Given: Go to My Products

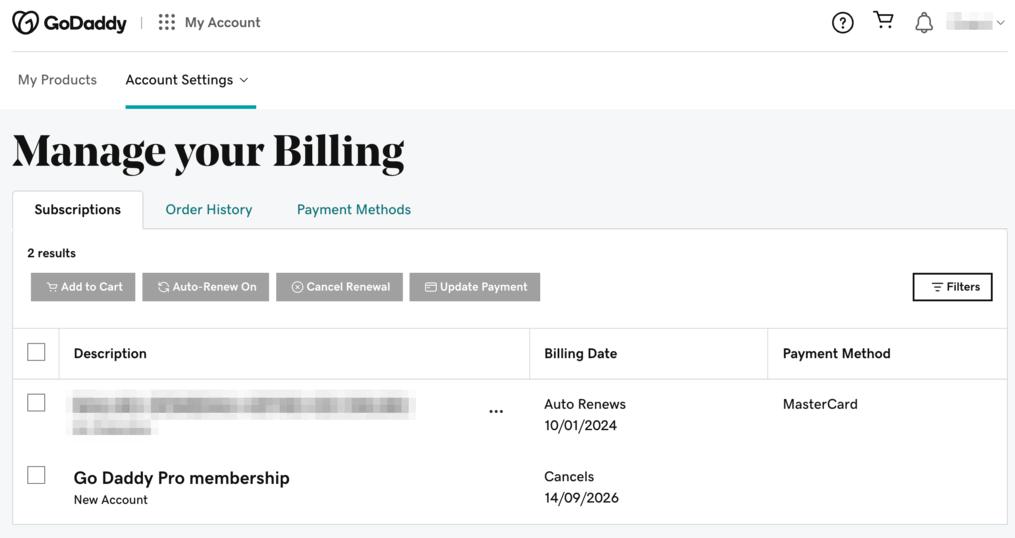Looking at the screenshot, I should click(58, 80).
